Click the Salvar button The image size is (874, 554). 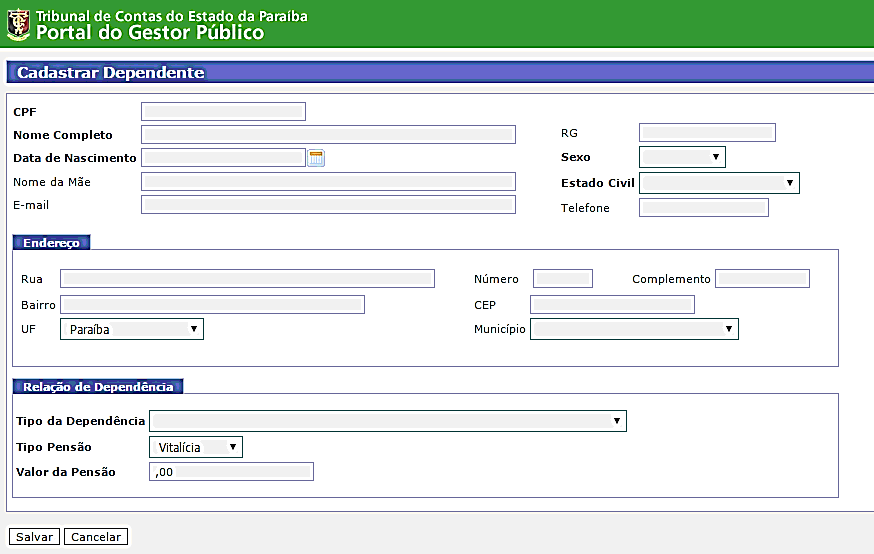tap(34, 537)
